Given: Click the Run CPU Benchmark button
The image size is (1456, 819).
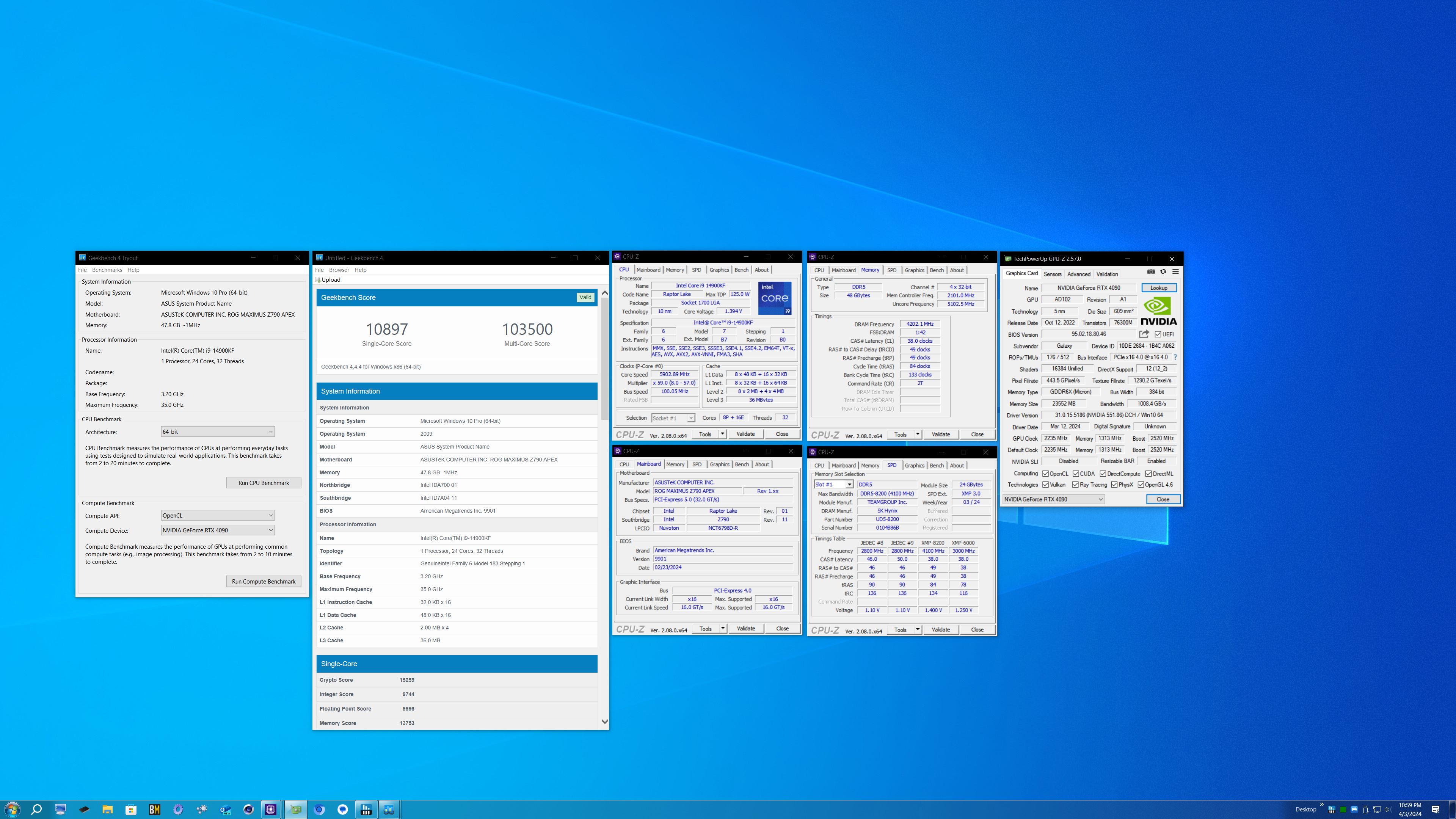Looking at the screenshot, I should click(264, 483).
